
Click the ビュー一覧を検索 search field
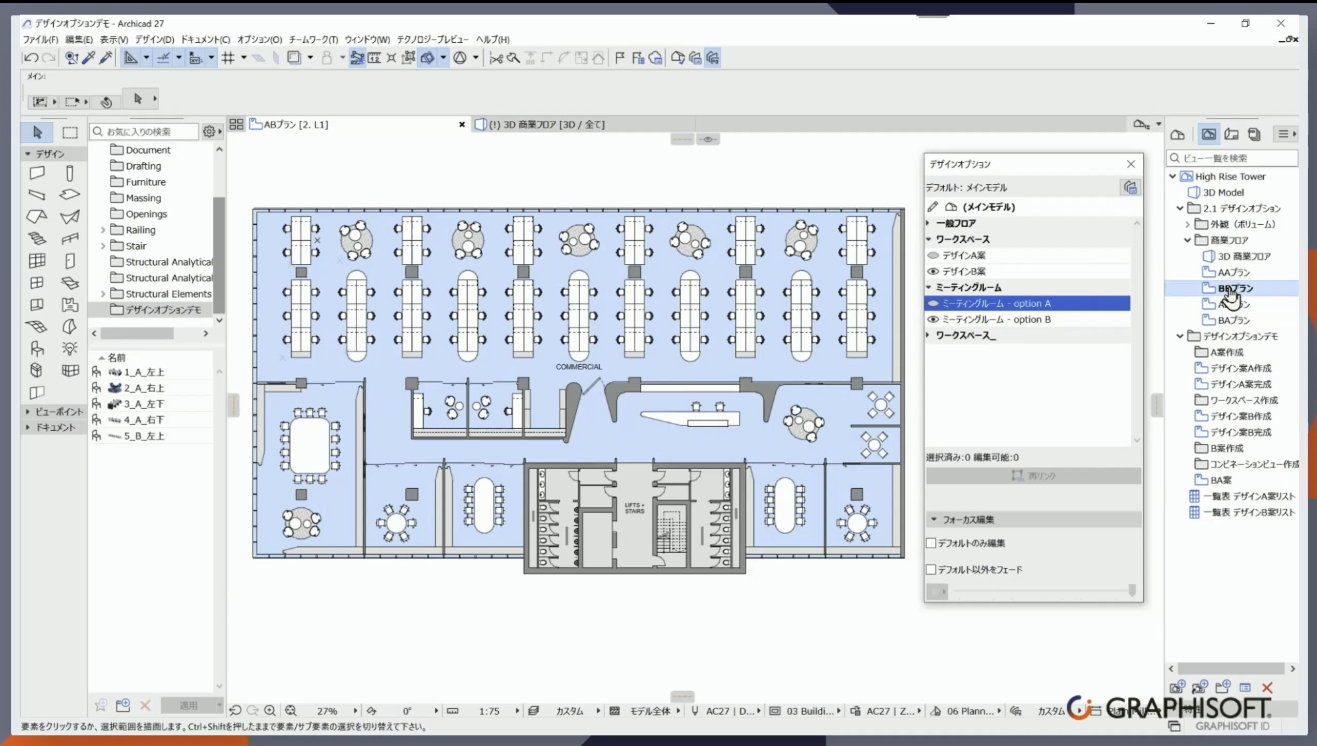coord(1230,157)
